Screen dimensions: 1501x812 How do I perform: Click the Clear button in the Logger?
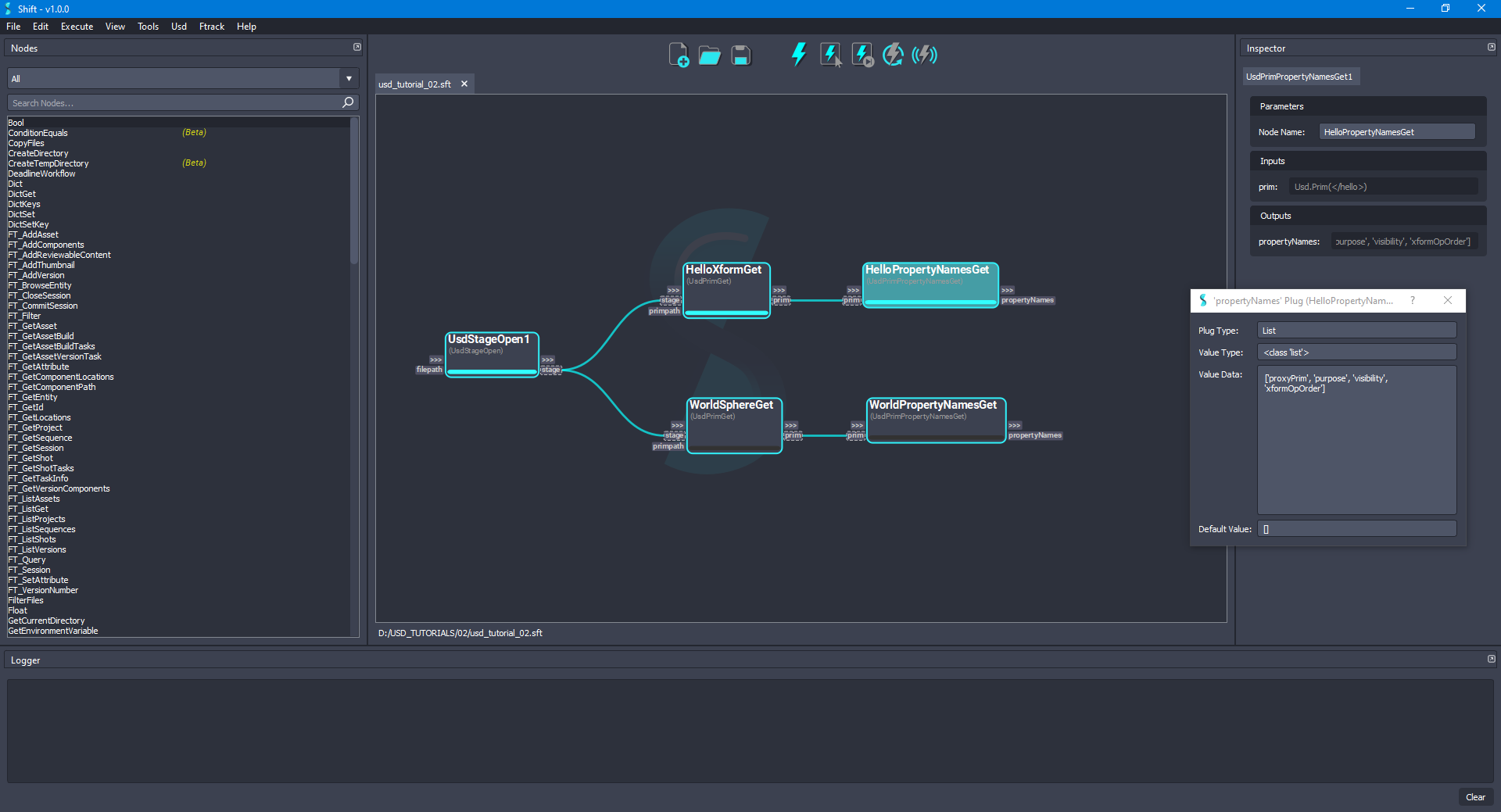[x=1476, y=797]
